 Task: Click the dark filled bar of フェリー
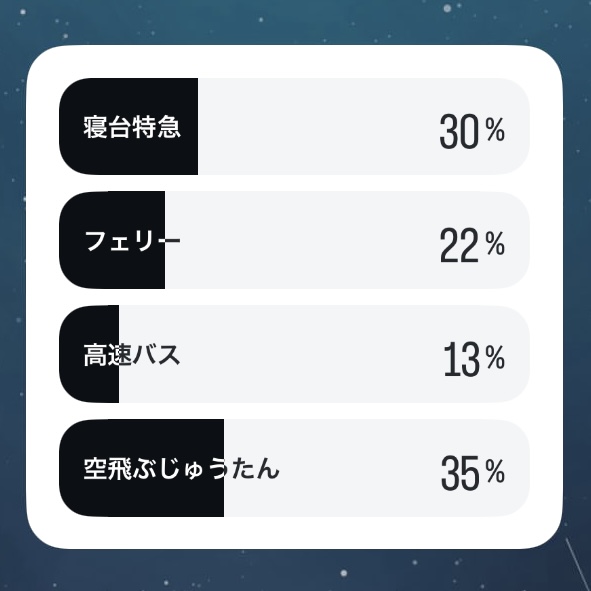tap(112, 240)
